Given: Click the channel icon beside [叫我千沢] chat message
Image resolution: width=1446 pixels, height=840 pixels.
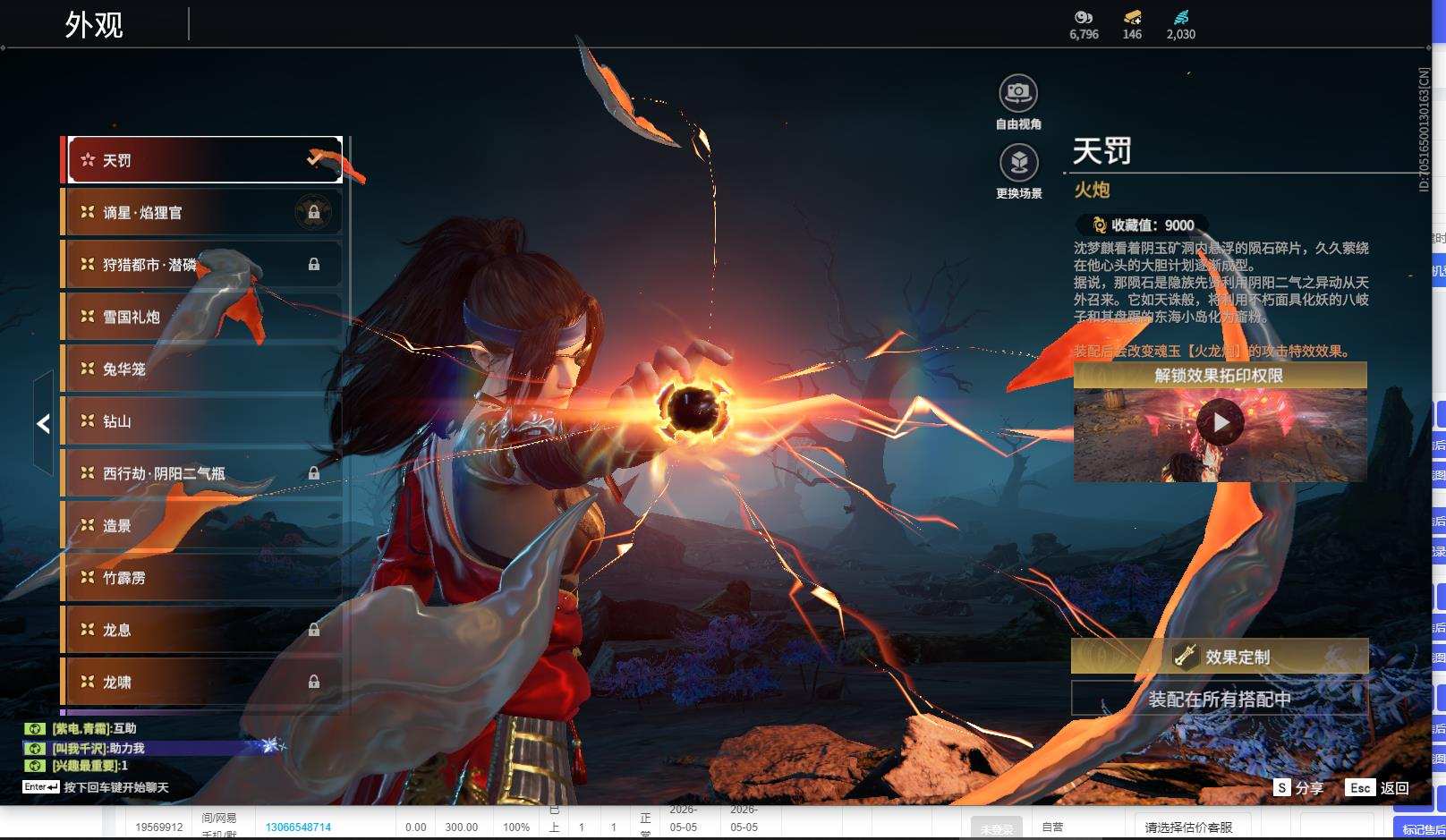Looking at the screenshot, I should pyautogui.click(x=35, y=748).
